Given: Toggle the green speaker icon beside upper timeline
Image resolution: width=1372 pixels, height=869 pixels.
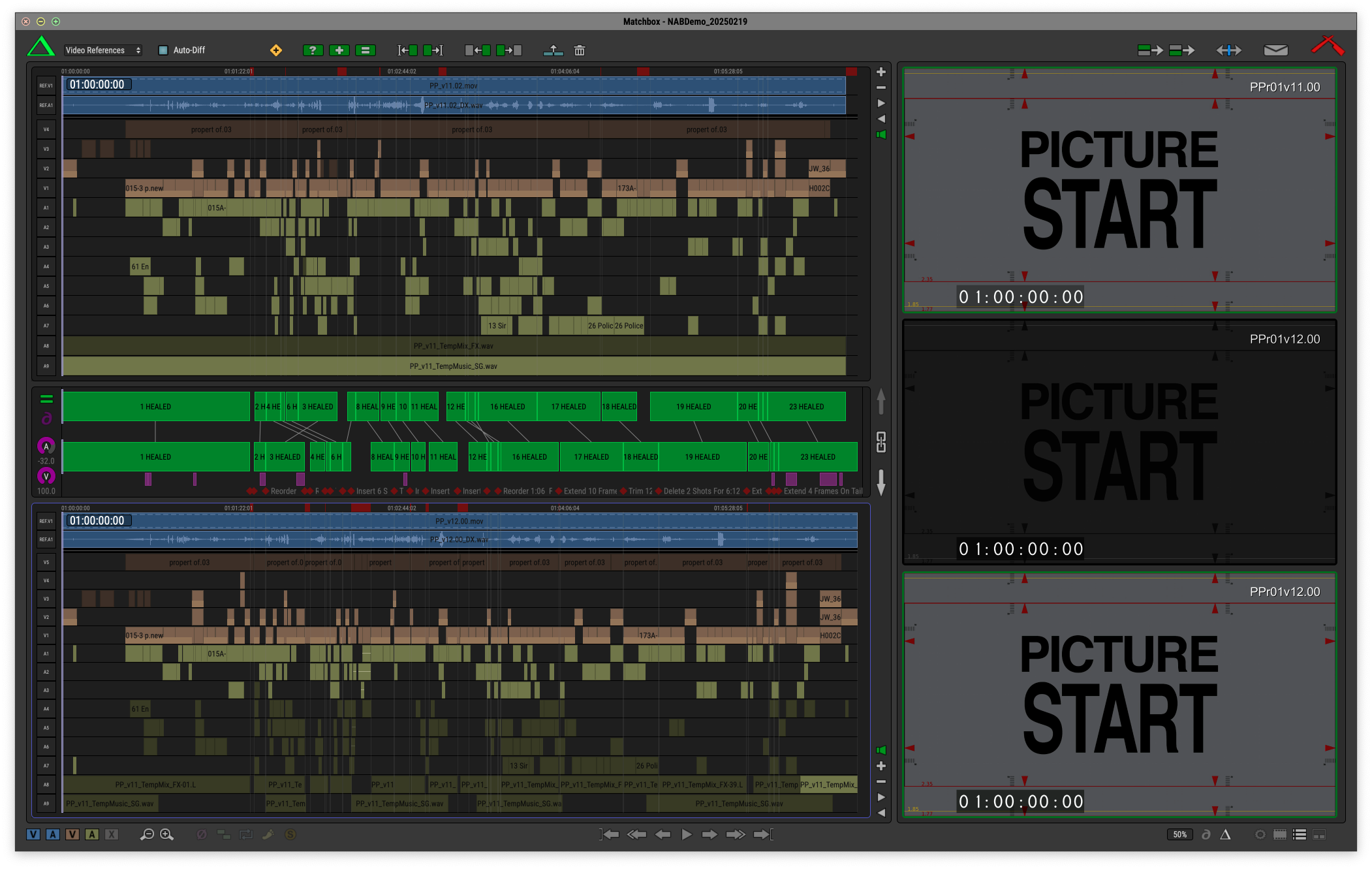Looking at the screenshot, I should point(881,134).
